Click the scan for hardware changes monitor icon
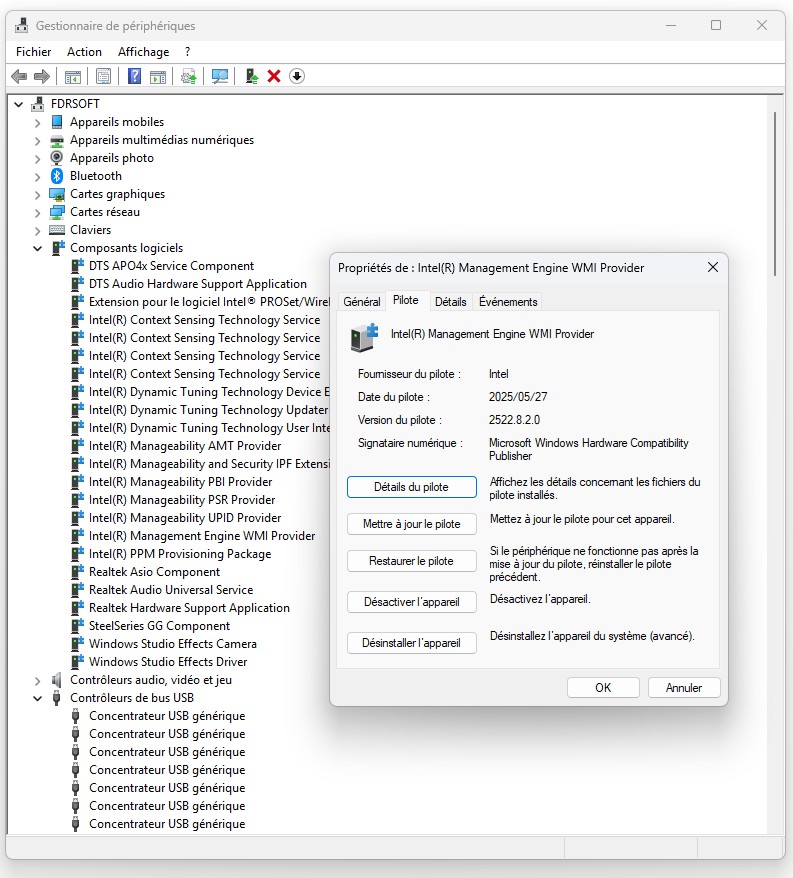Image resolution: width=793 pixels, height=878 pixels. coord(220,76)
